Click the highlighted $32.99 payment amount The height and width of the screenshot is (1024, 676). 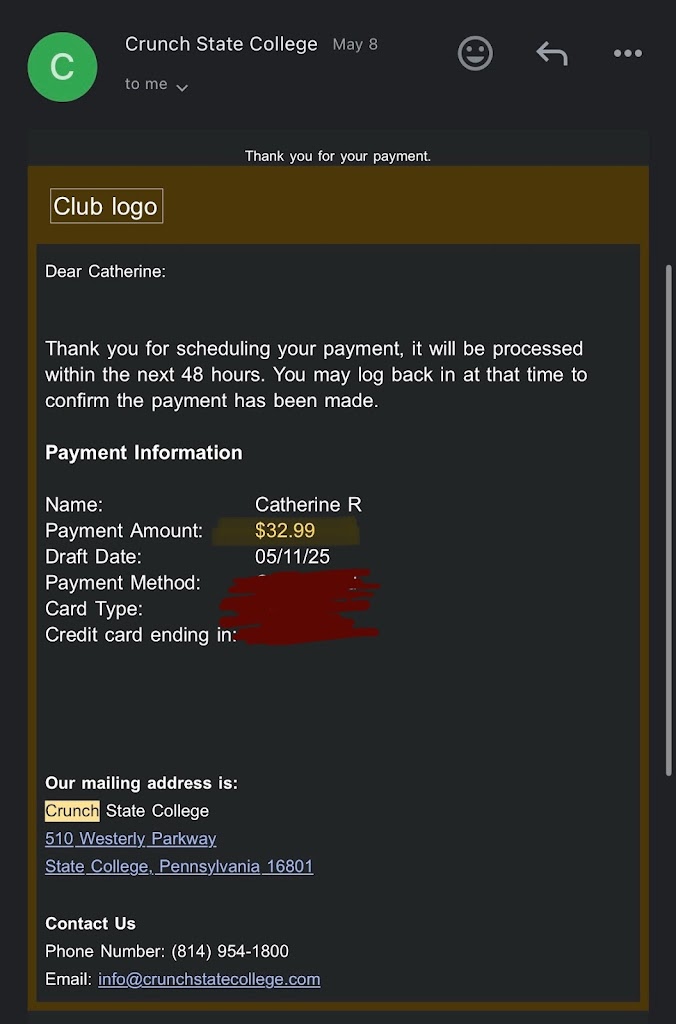(285, 530)
